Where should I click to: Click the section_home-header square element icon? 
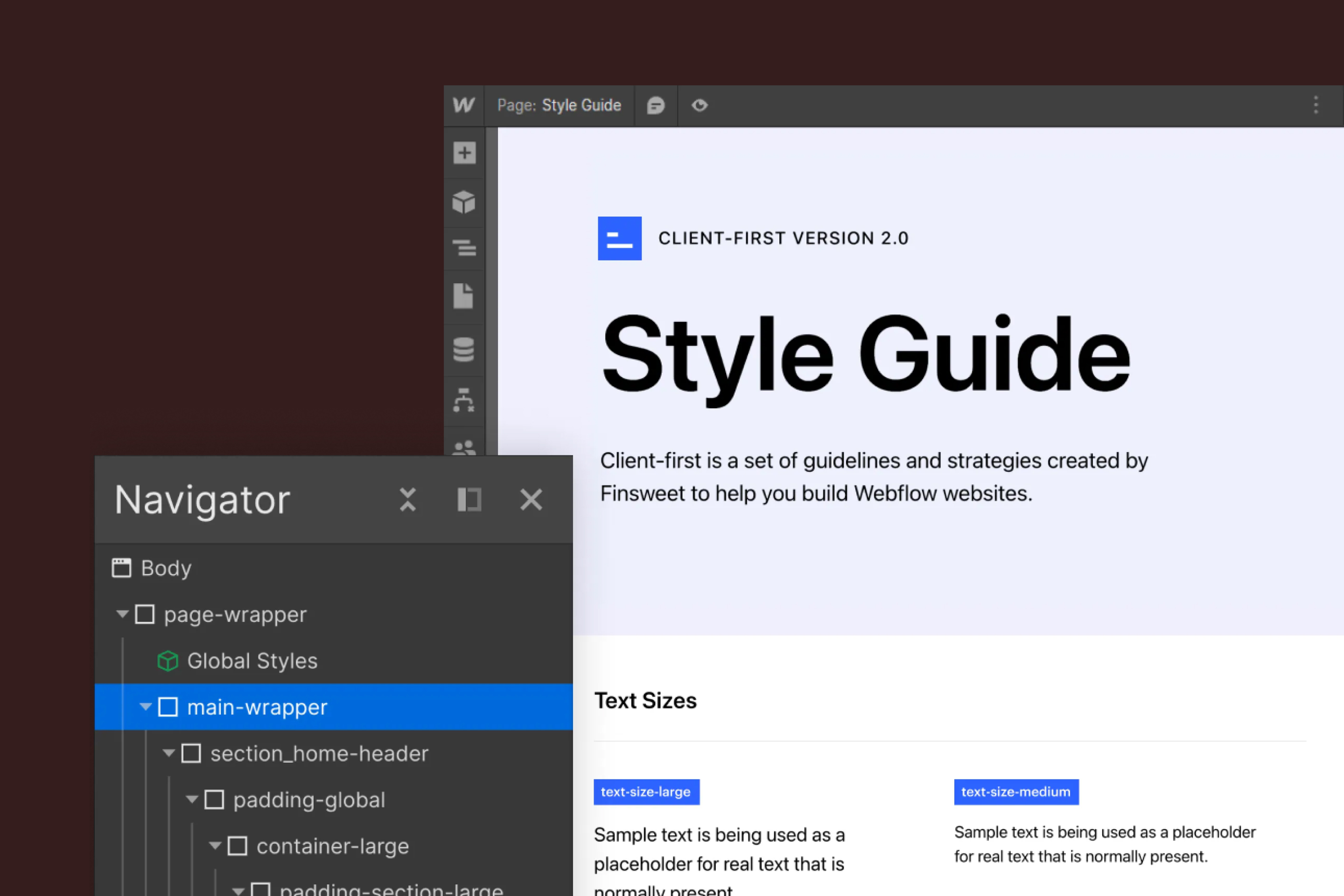tap(191, 753)
